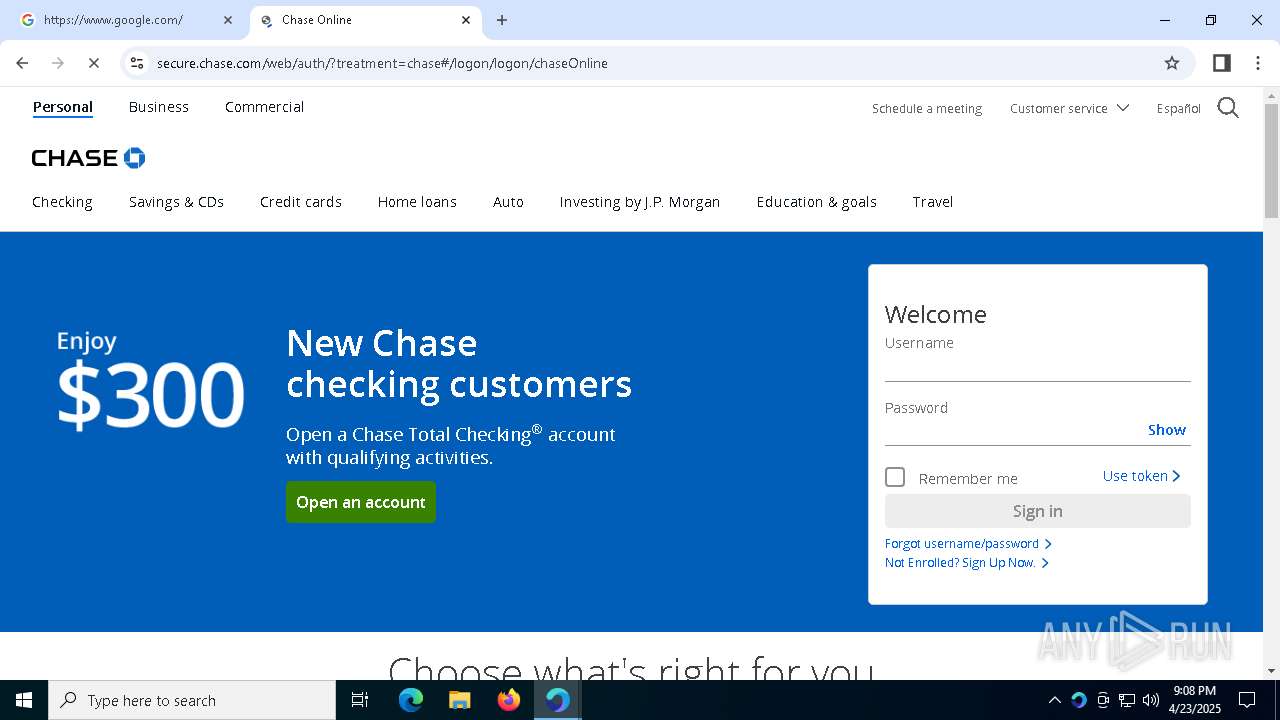Viewport: 1280px width, 720px height.
Task: Go back with browser back arrow
Action: tap(22, 63)
